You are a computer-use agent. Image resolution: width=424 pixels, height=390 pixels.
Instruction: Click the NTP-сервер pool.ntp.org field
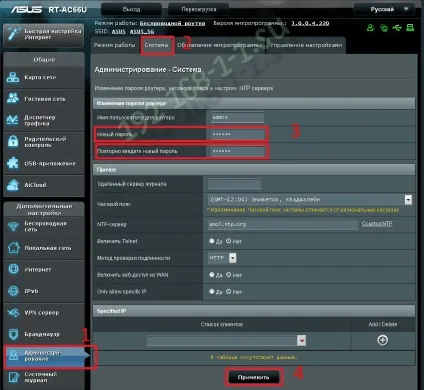(x=283, y=224)
